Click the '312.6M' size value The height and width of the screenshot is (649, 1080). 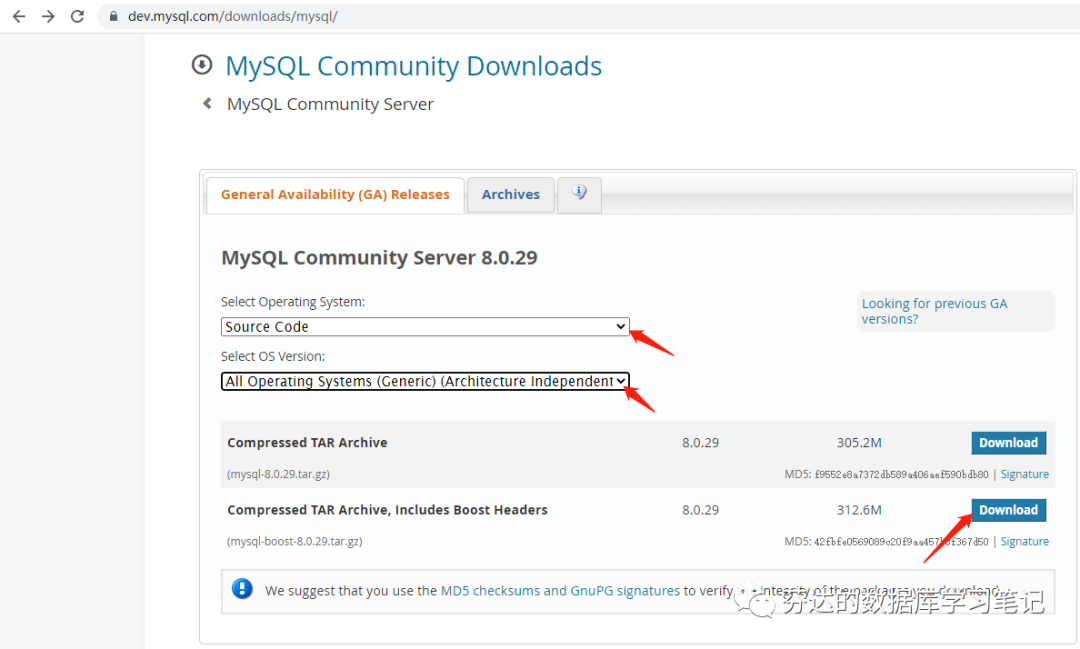859,510
